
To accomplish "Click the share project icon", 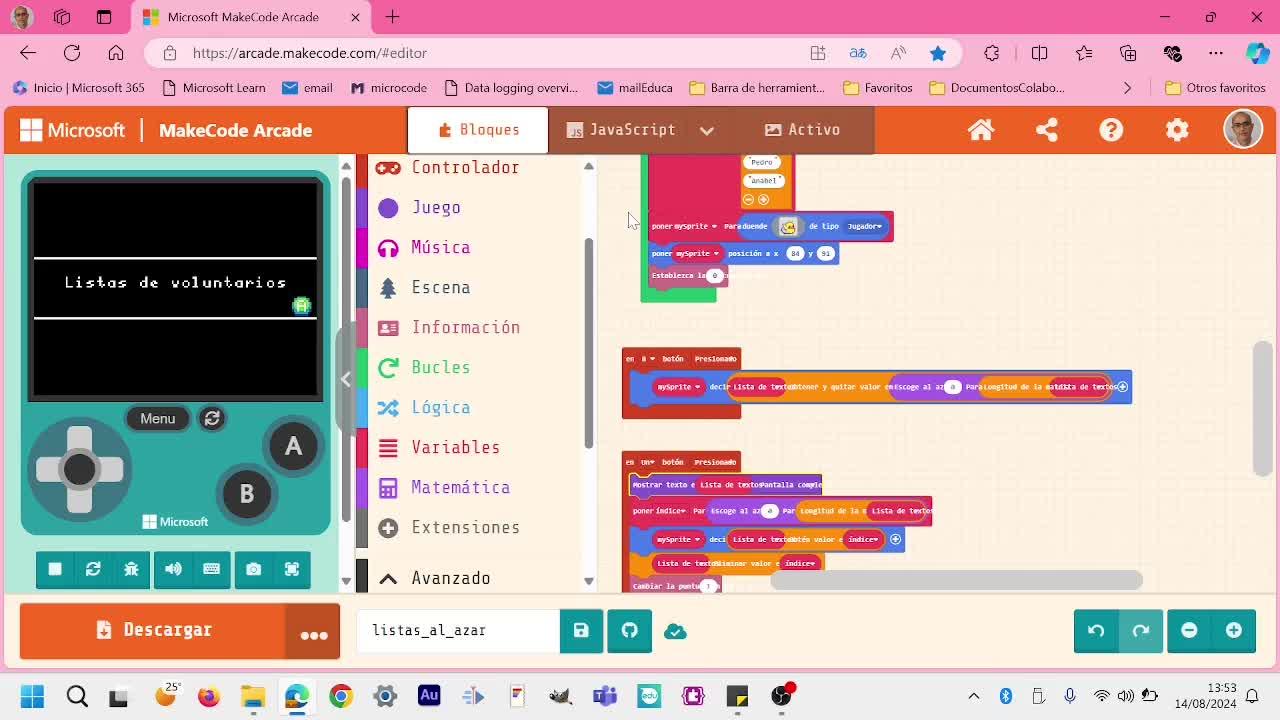I will [1046, 130].
